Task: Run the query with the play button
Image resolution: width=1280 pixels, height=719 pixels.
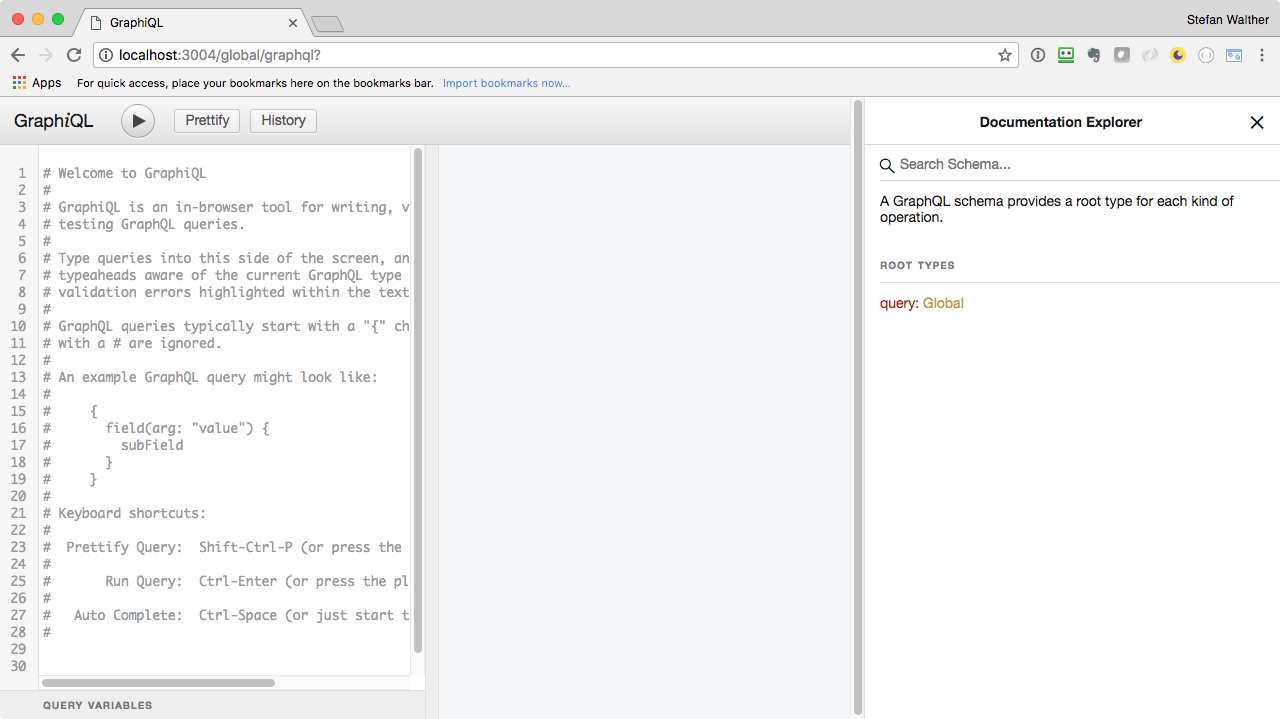Action: (138, 121)
